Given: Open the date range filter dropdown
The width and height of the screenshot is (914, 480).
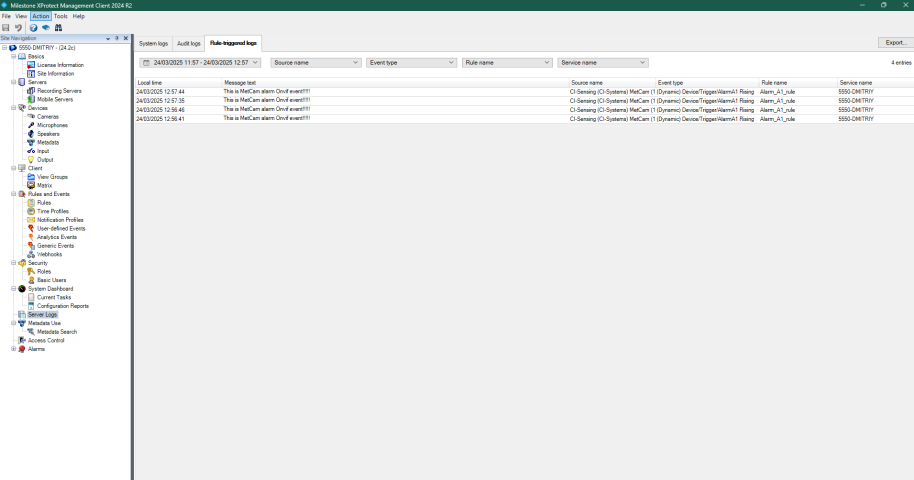Looking at the screenshot, I should pyautogui.click(x=200, y=62).
